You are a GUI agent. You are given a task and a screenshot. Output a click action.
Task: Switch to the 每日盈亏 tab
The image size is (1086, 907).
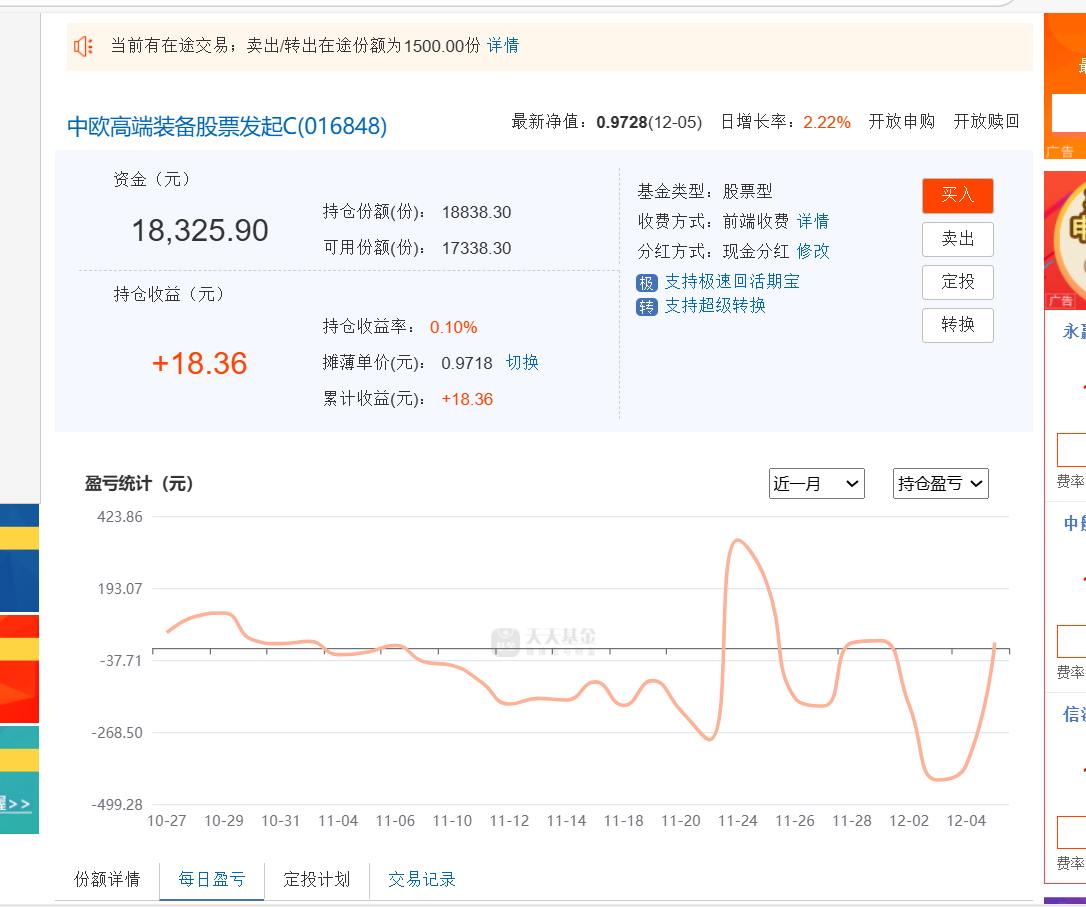(x=212, y=880)
